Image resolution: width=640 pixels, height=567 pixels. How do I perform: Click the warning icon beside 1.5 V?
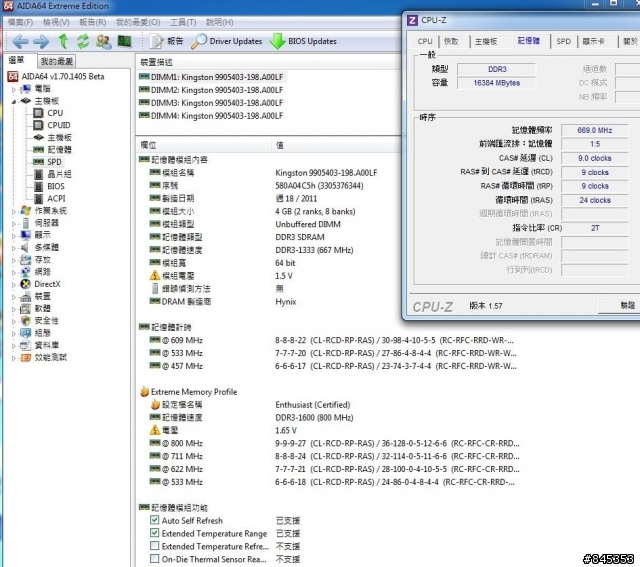coord(155,276)
